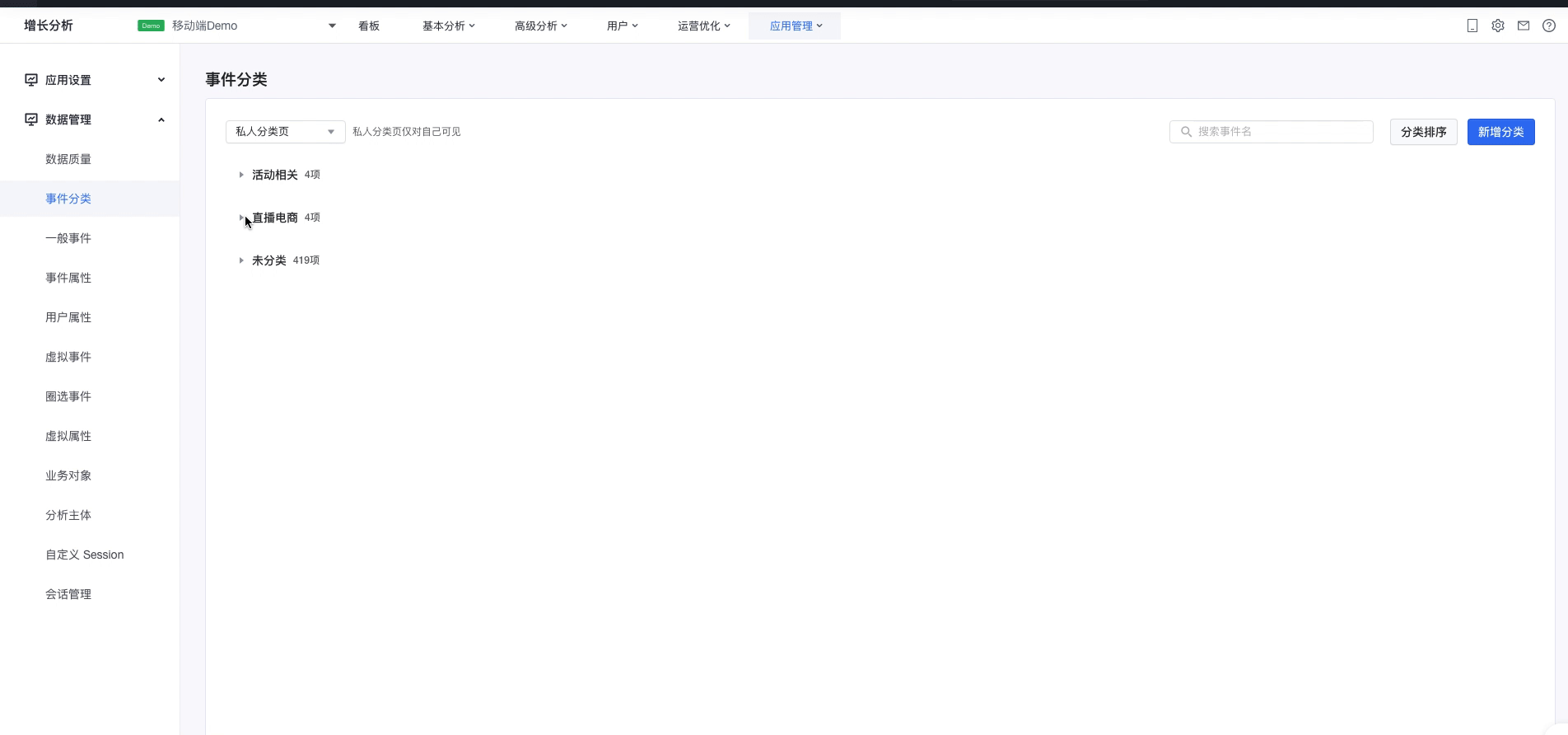This screenshot has height=735, width=1568.
Task: Expand the 应用设置 sidebar section chevron
Action: [x=161, y=80]
